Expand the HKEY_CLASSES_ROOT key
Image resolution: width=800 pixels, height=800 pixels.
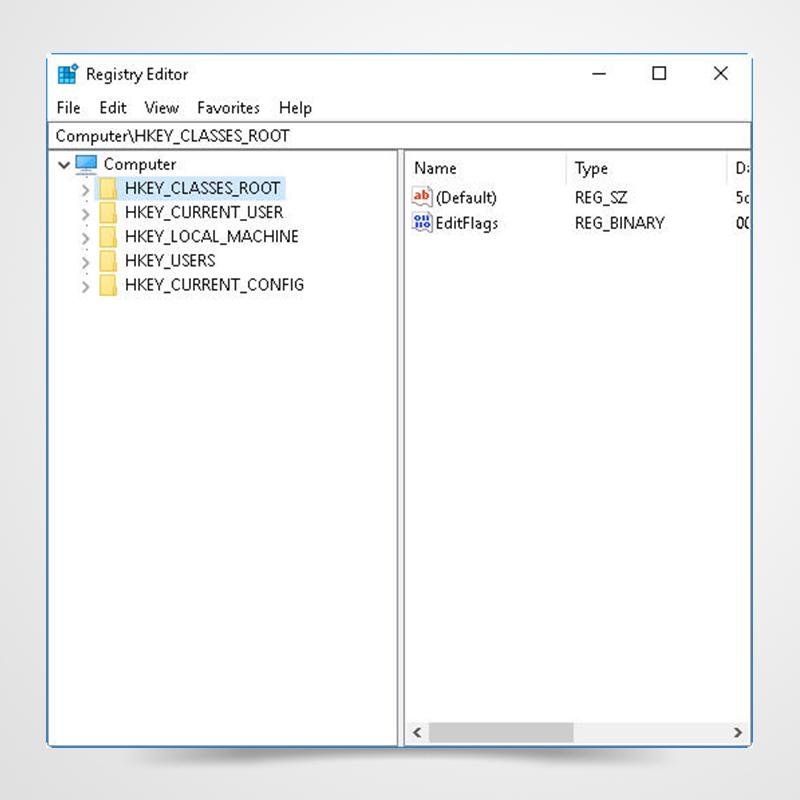[x=85, y=190]
